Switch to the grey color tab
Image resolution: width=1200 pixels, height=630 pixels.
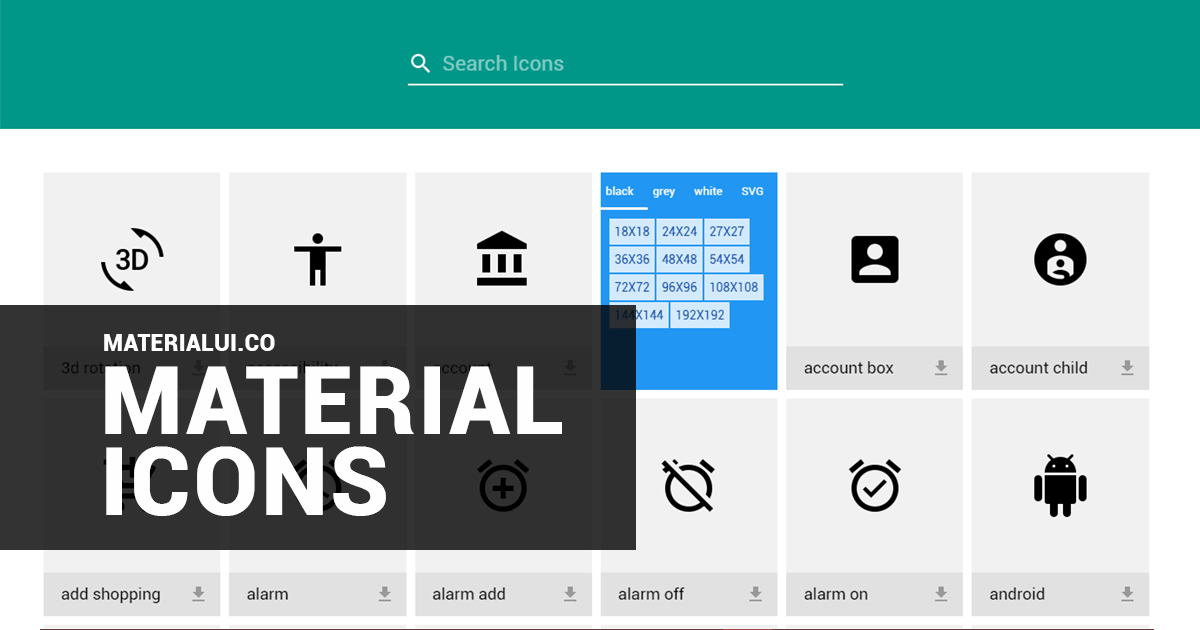[x=663, y=191]
